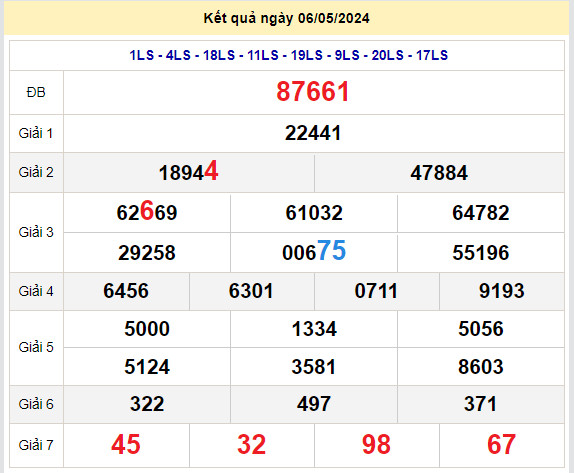Click the red Giải 7 number 45
Image resolution: width=574 pixels, height=473 pixels.
126,444
